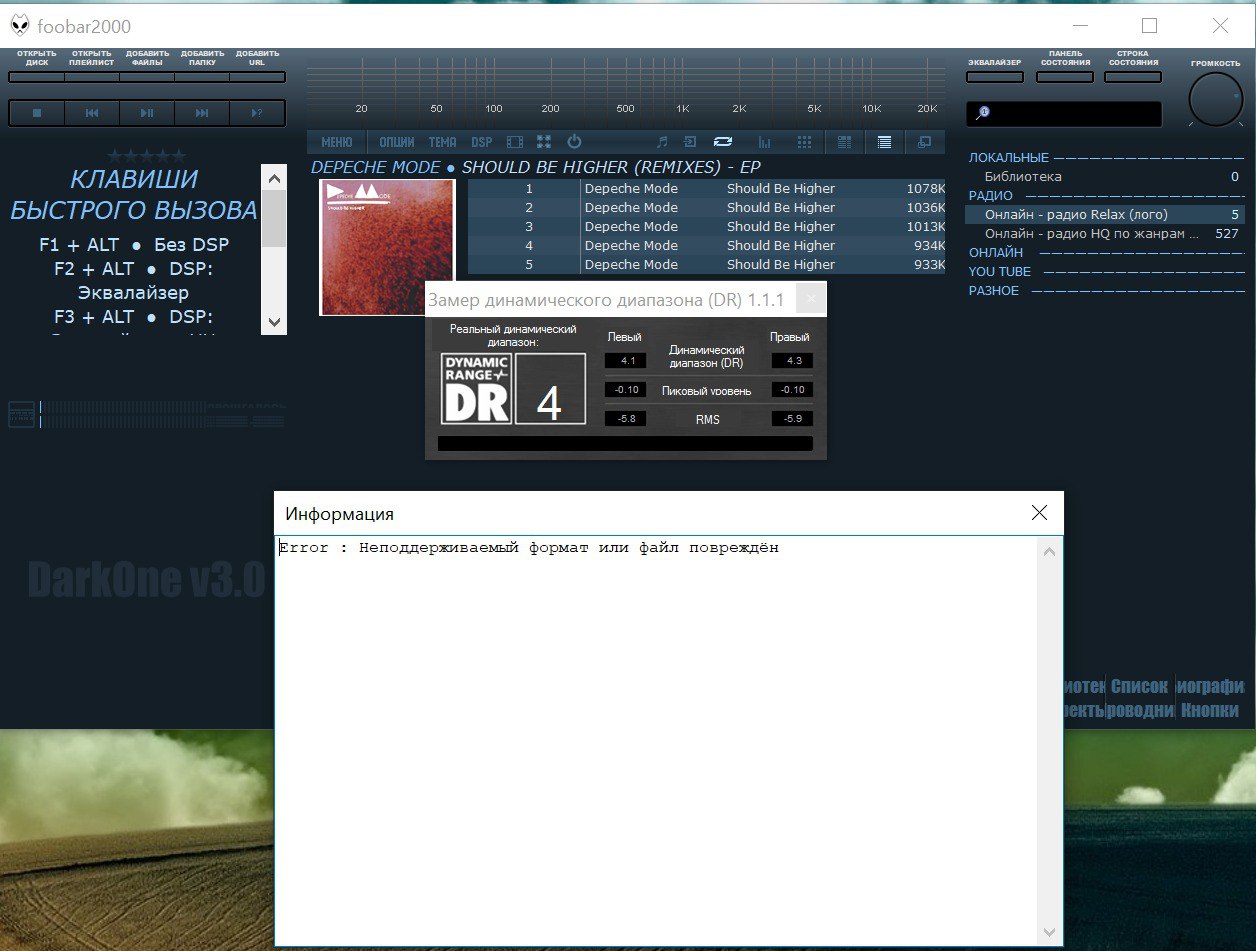
Task: Click the search field with magnifier icon
Action: (x=1064, y=113)
